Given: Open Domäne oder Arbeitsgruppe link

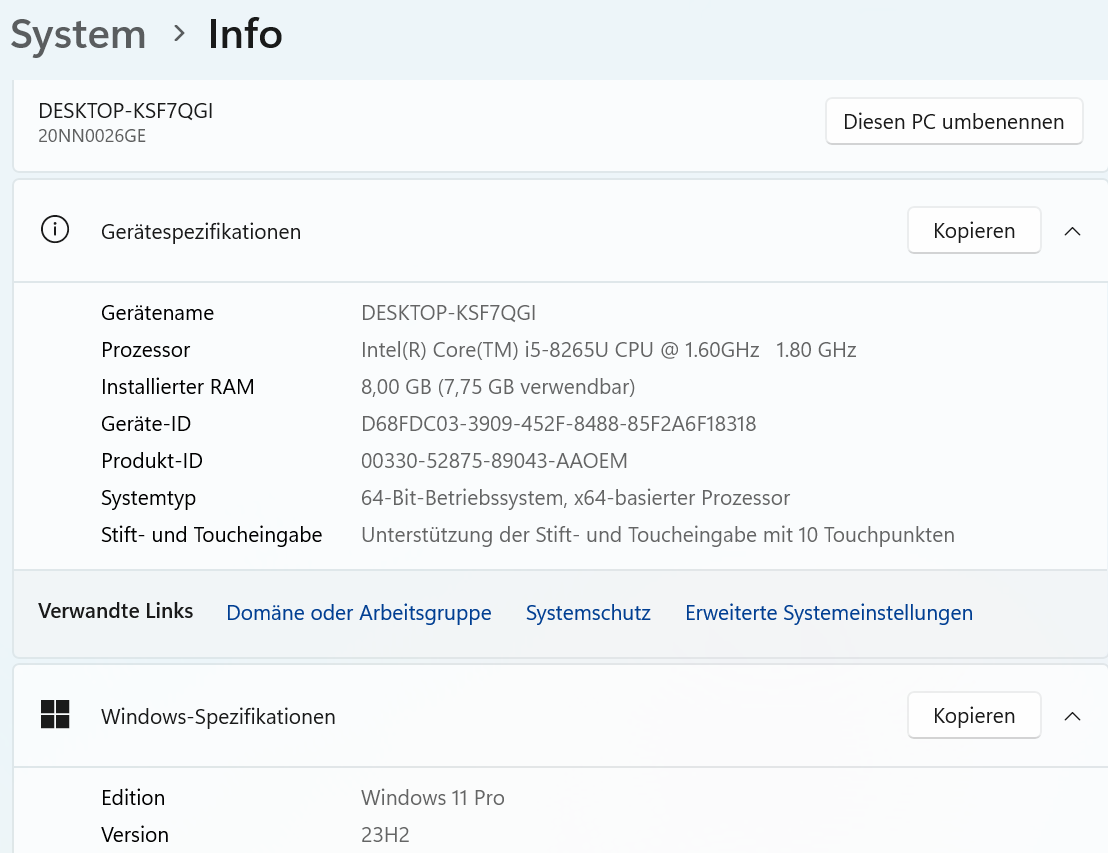Looking at the screenshot, I should (x=359, y=613).
